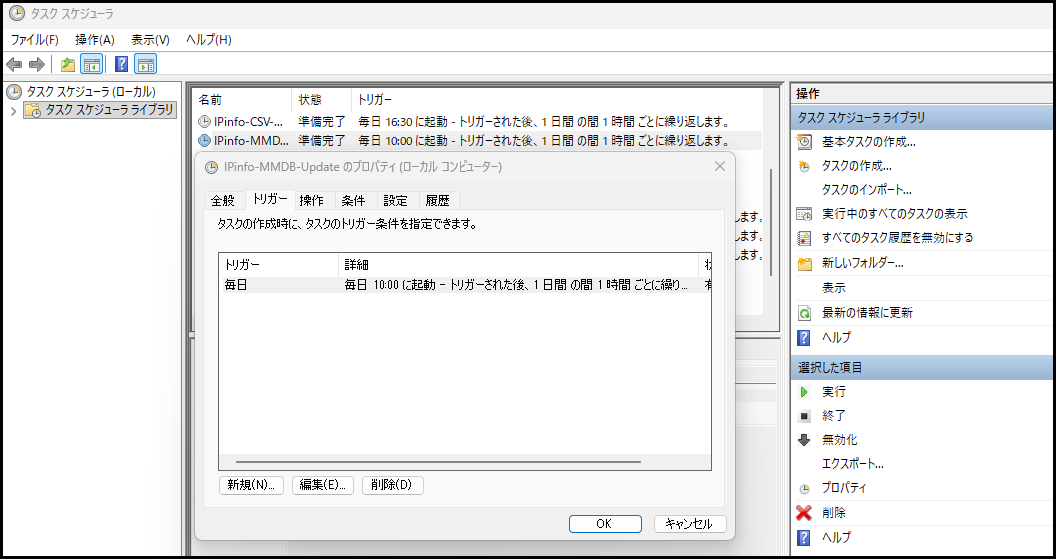Click the red 削除 X icon
Screen dimensions: 1056x559
tap(804, 513)
